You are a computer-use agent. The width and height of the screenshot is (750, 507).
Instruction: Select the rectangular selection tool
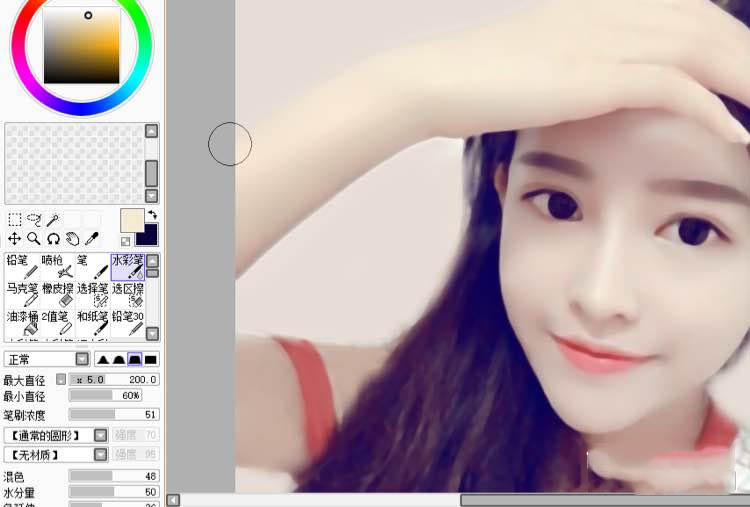point(15,220)
